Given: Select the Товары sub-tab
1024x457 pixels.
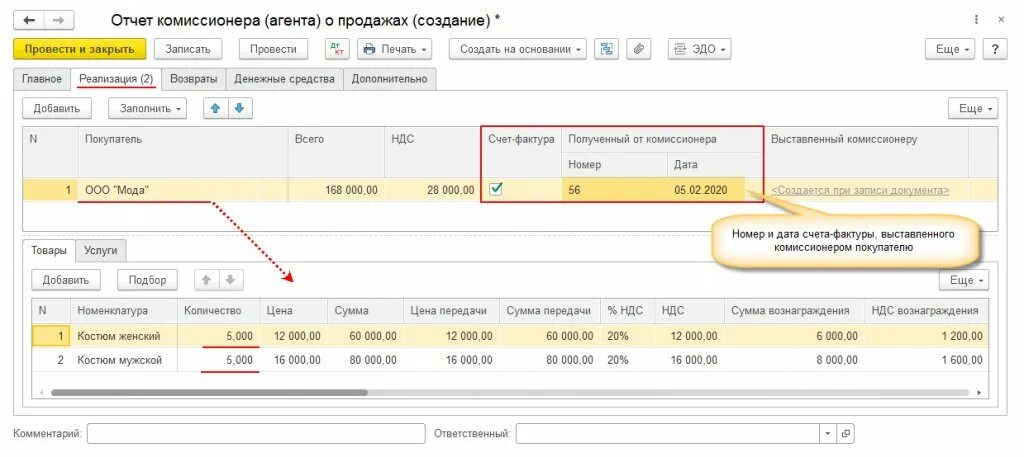Looking at the screenshot, I should tap(49, 250).
